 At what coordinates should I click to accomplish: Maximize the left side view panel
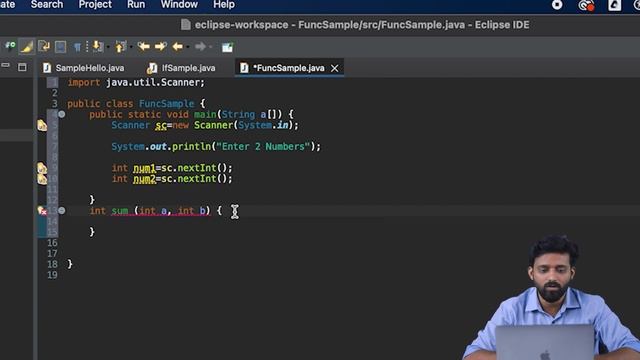point(22,67)
